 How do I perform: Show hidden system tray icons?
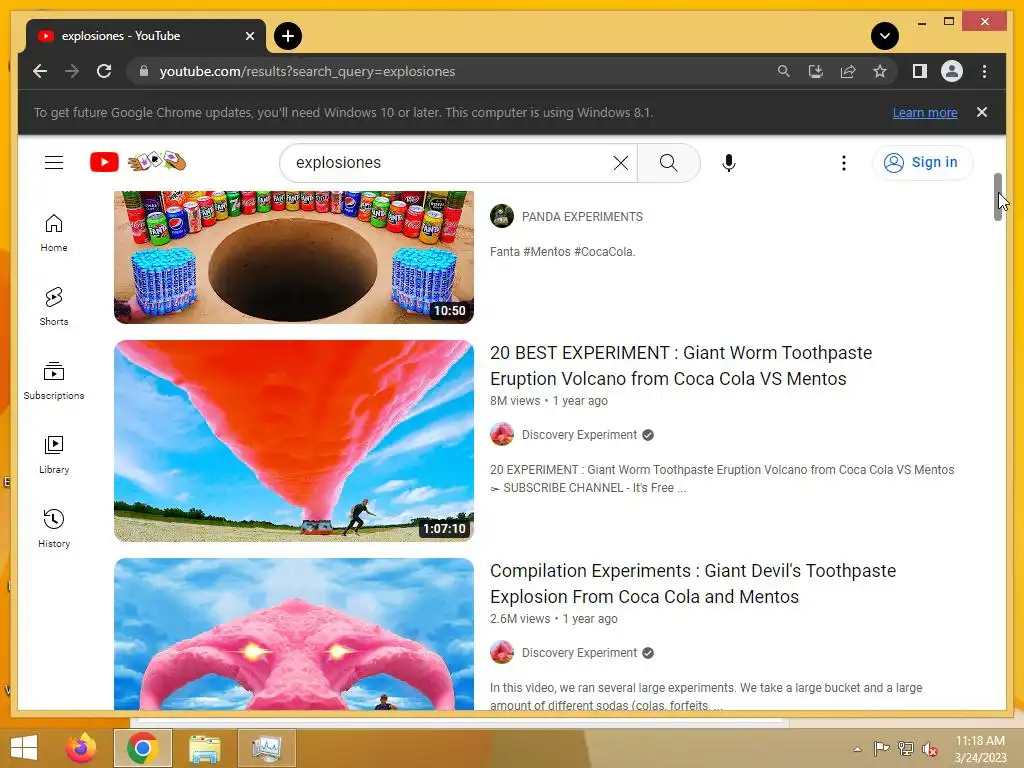click(x=857, y=749)
